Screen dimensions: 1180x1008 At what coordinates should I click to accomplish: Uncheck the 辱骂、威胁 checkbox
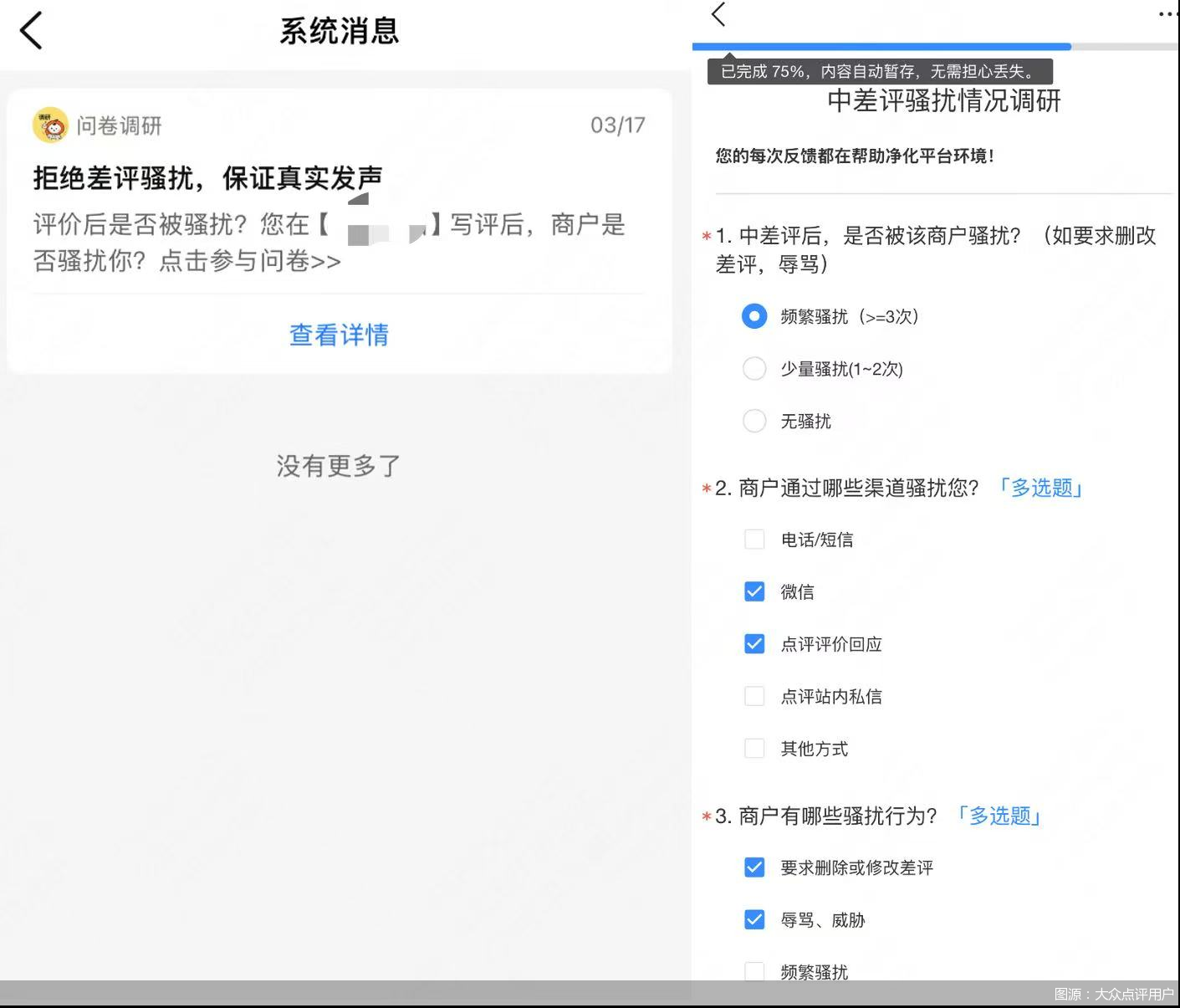(x=754, y=920)
